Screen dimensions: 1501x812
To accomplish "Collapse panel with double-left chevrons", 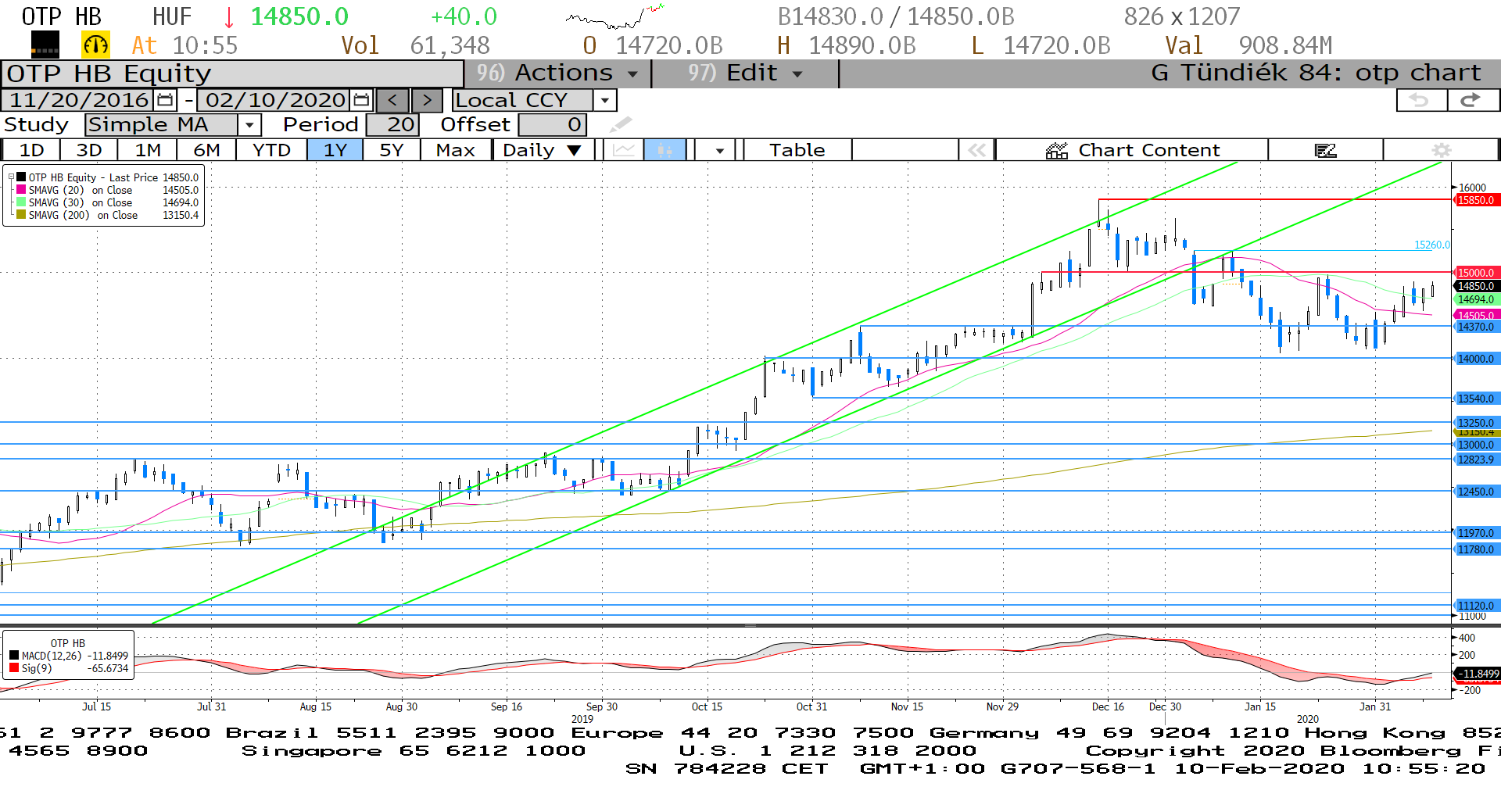I will [976, 150].
